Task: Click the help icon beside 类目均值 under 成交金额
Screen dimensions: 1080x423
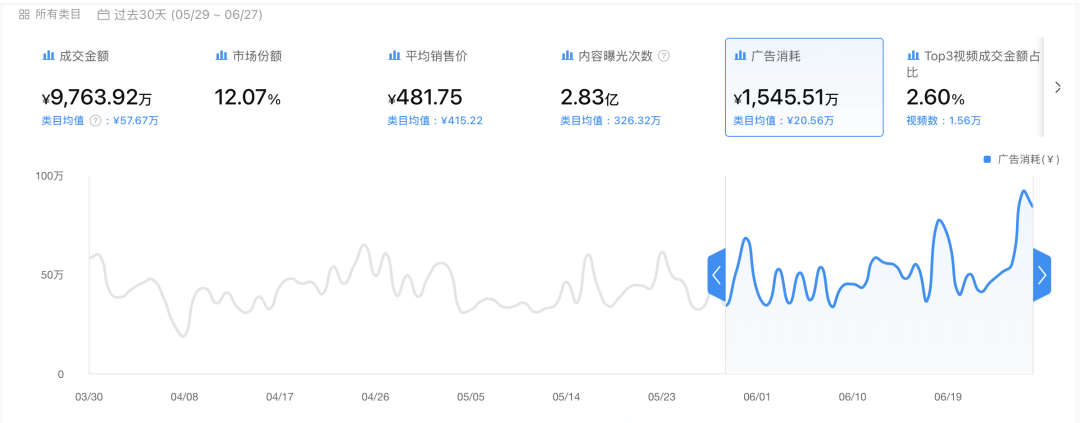Action: click(x=96, y=121)
